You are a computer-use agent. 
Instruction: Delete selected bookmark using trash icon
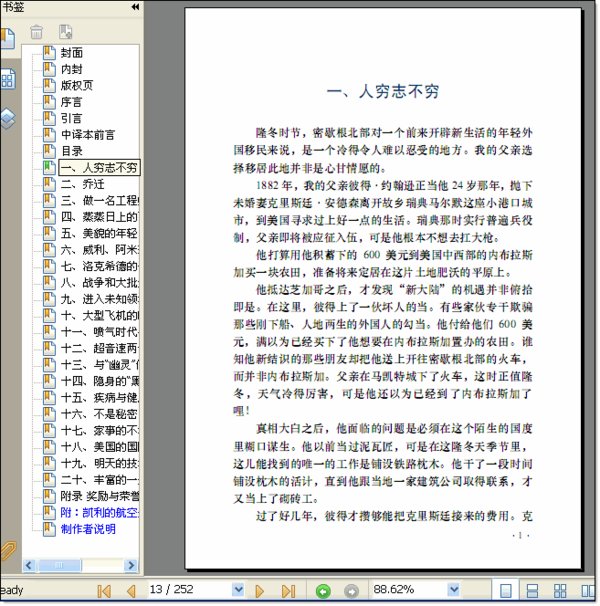[x=36, y=32]
